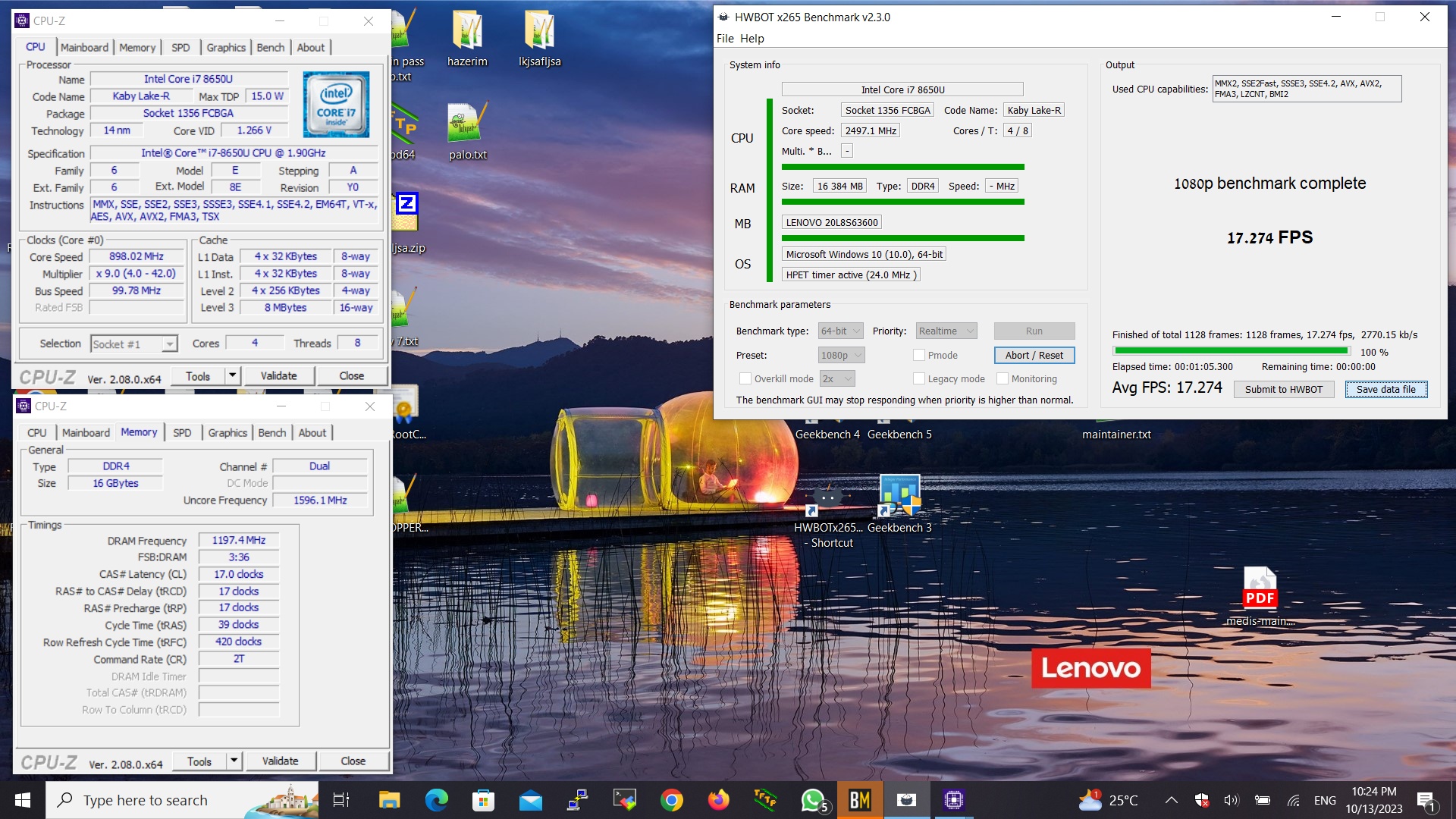This screenshot has height=819, width=1456.
Task: Enable Legacy mode checkbox
Action: click(x=919, y=378)
